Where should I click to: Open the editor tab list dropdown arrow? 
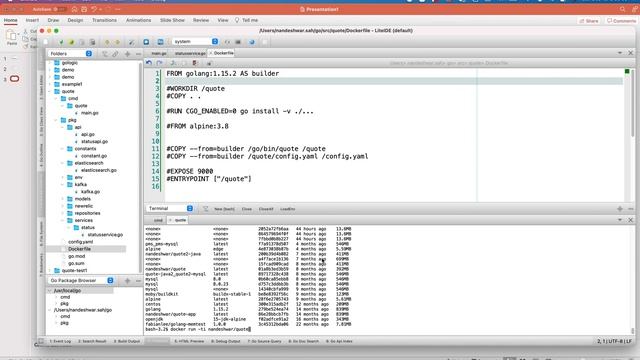pos(620,53)
